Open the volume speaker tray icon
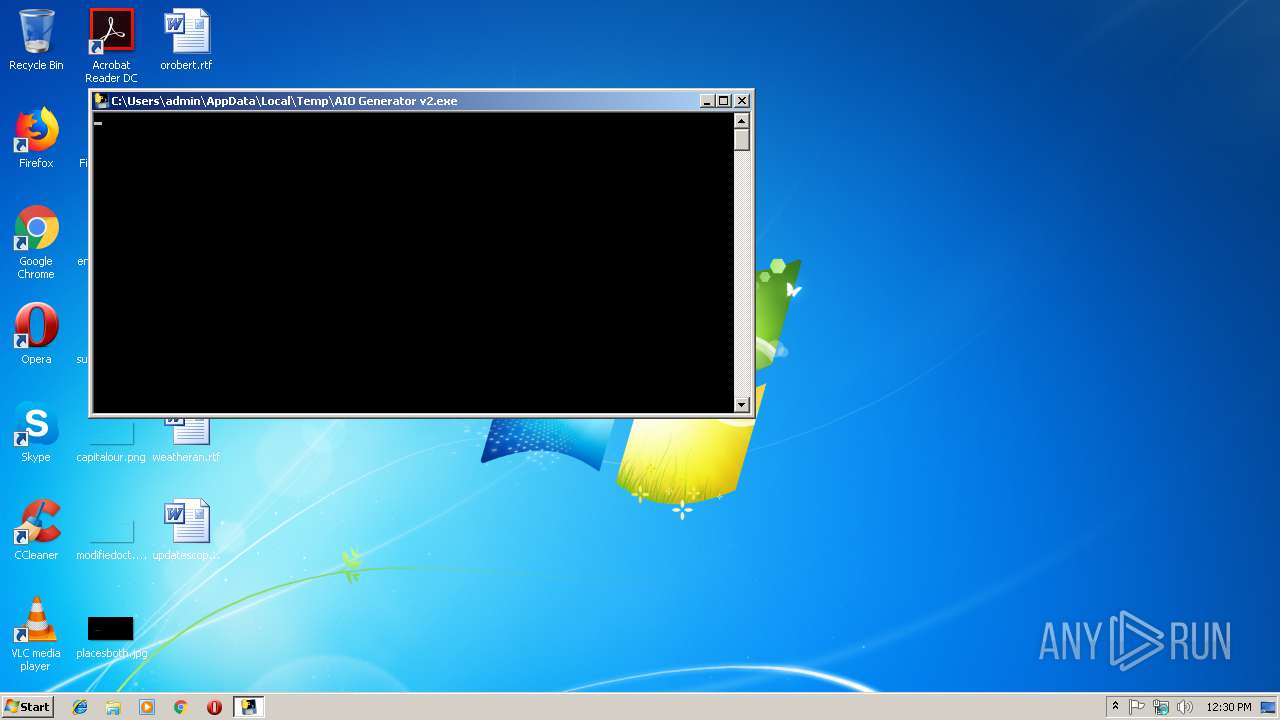Screen dimensions: 1280x720 coord(1185,707)
